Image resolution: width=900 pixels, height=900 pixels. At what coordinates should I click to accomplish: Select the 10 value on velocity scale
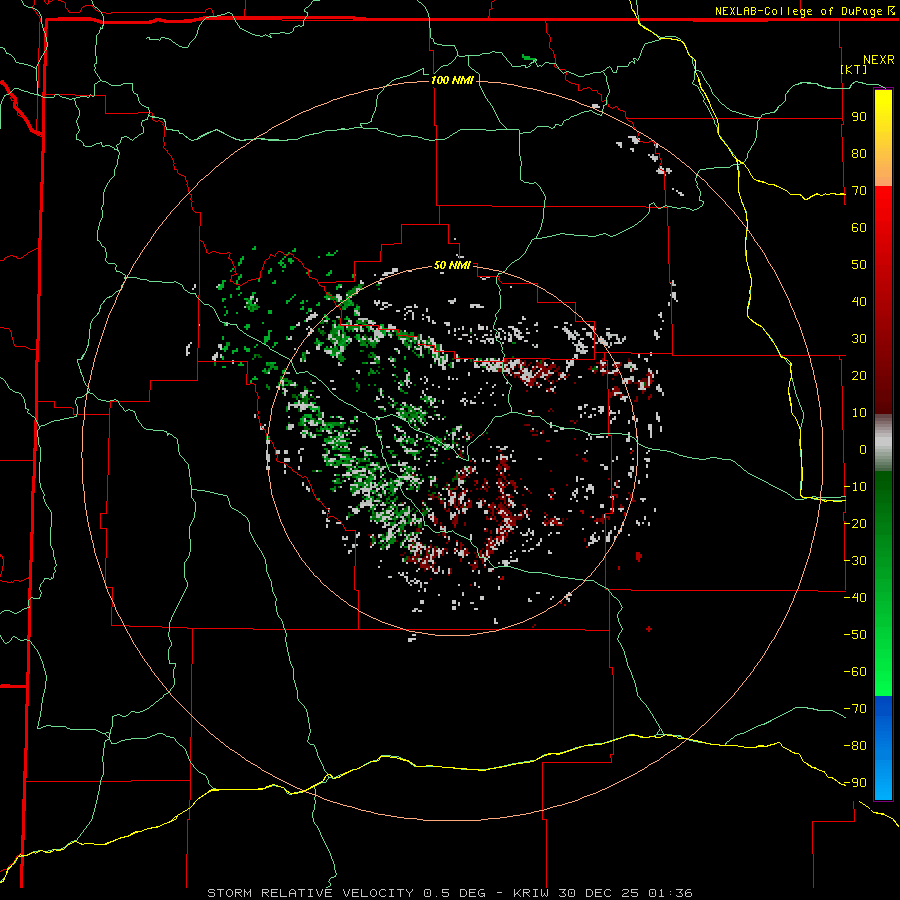pyautogui.click(x=859, y=413)
